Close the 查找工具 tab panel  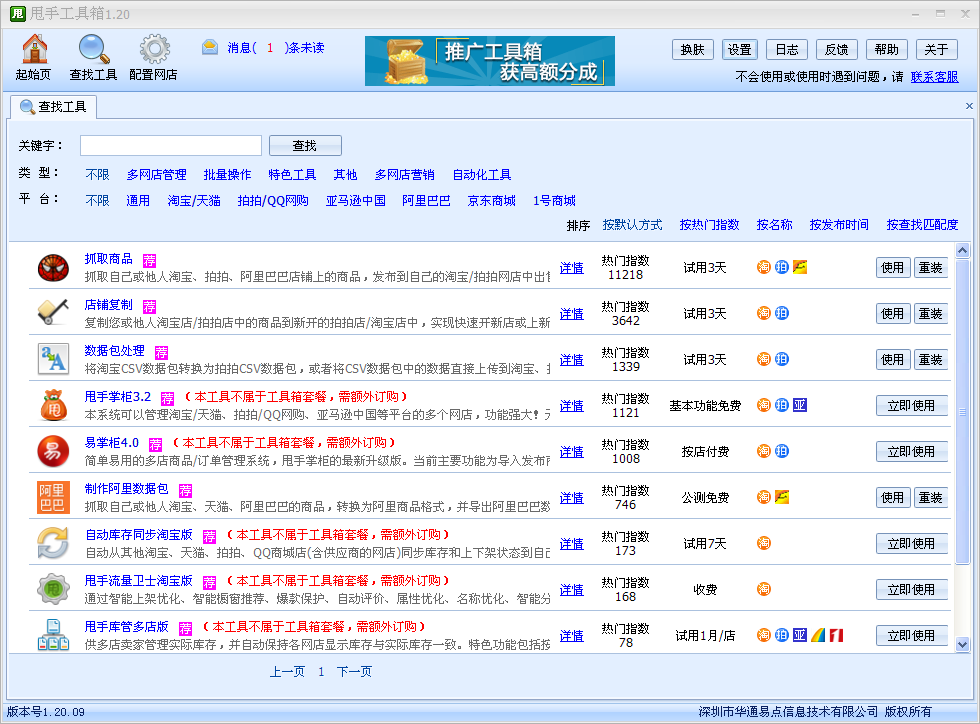point(969,106)
